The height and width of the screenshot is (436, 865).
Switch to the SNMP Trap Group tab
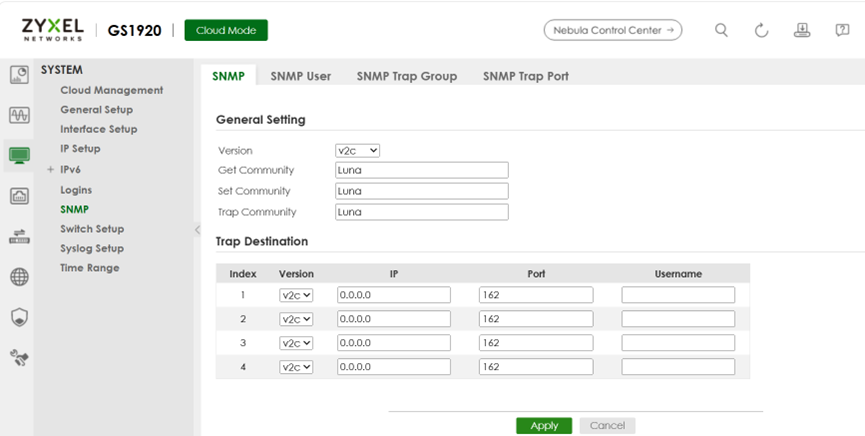[x=407, y=76]
